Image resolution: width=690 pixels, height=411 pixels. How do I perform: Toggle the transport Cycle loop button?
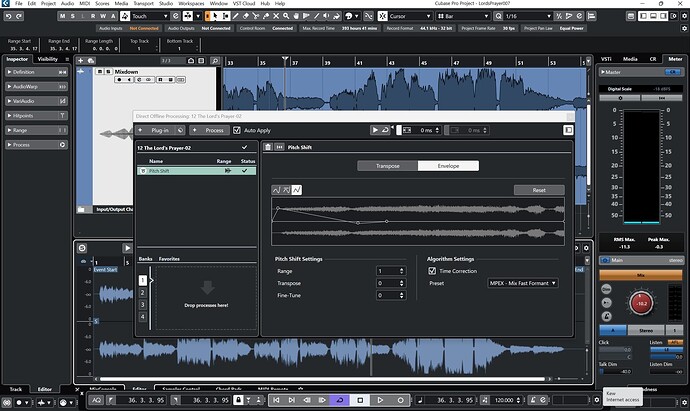pos(339,400)
